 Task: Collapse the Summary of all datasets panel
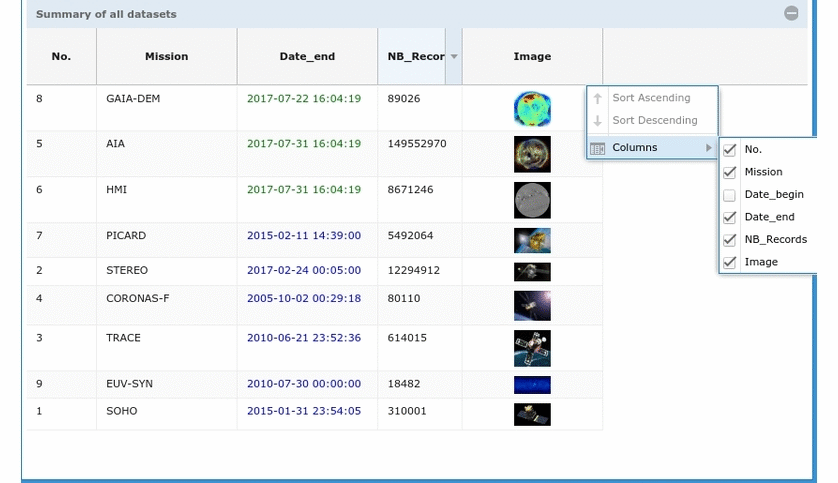pyautogui.click(x=791, y=13)
